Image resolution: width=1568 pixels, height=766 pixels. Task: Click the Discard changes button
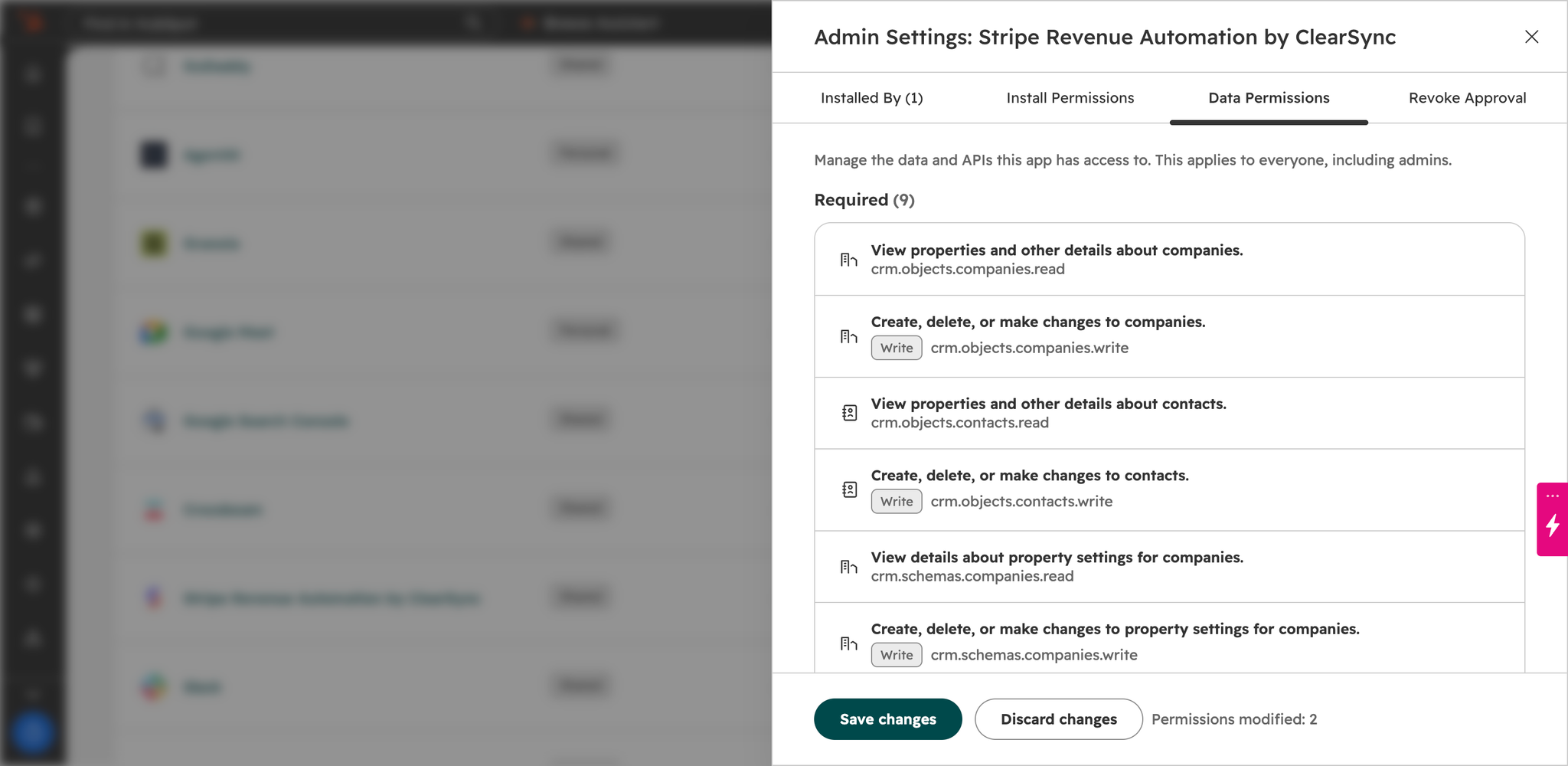pyautogui.click(x=1058, y=719)
